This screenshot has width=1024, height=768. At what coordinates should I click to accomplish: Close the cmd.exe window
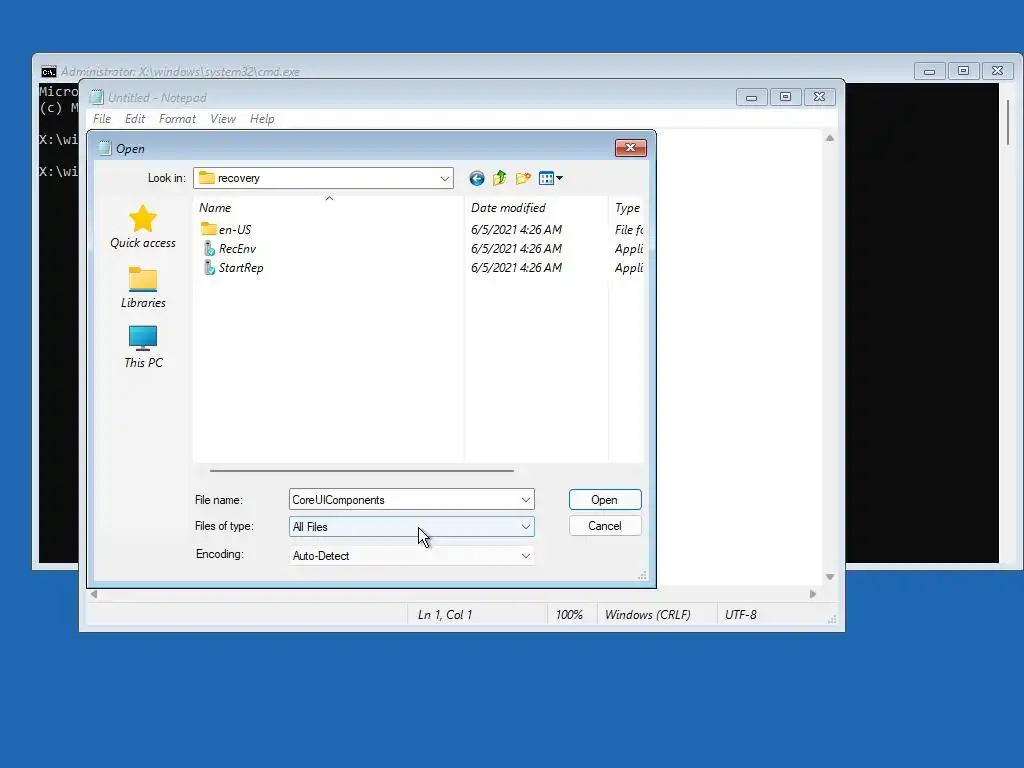pos(997,71)
